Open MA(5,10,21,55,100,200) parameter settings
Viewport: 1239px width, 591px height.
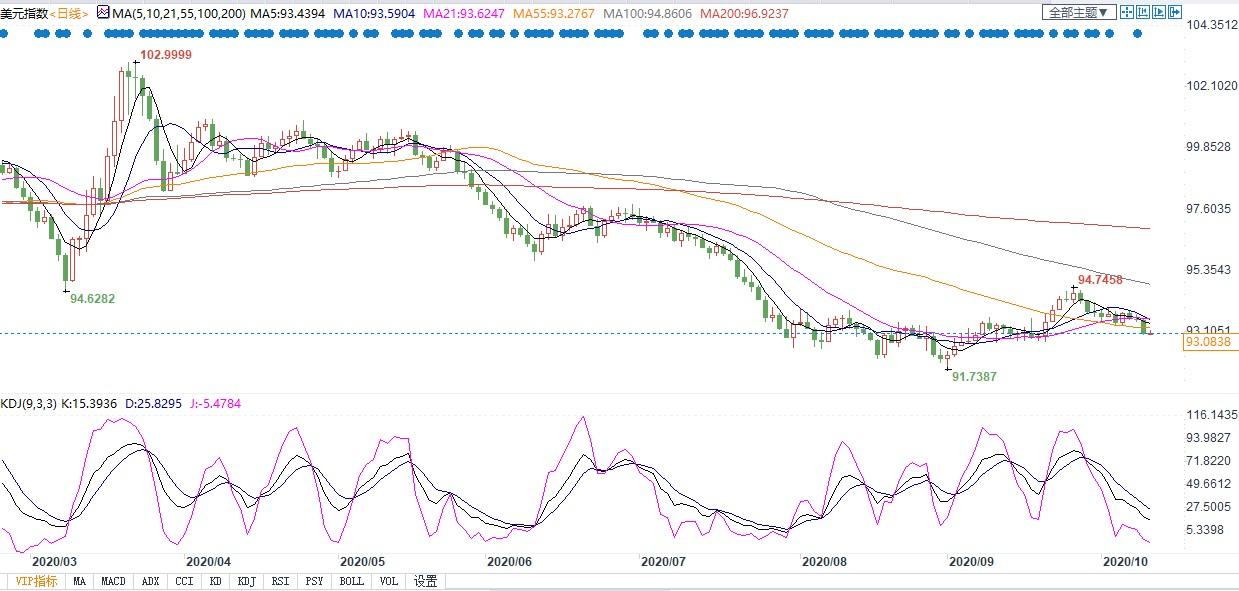(178, 13)
